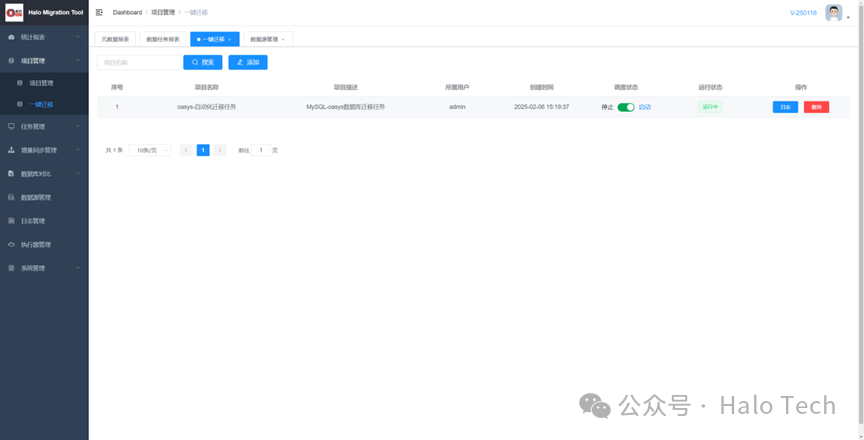
Task: Close the 数据源管理 tab with its x
Action: 283,40
